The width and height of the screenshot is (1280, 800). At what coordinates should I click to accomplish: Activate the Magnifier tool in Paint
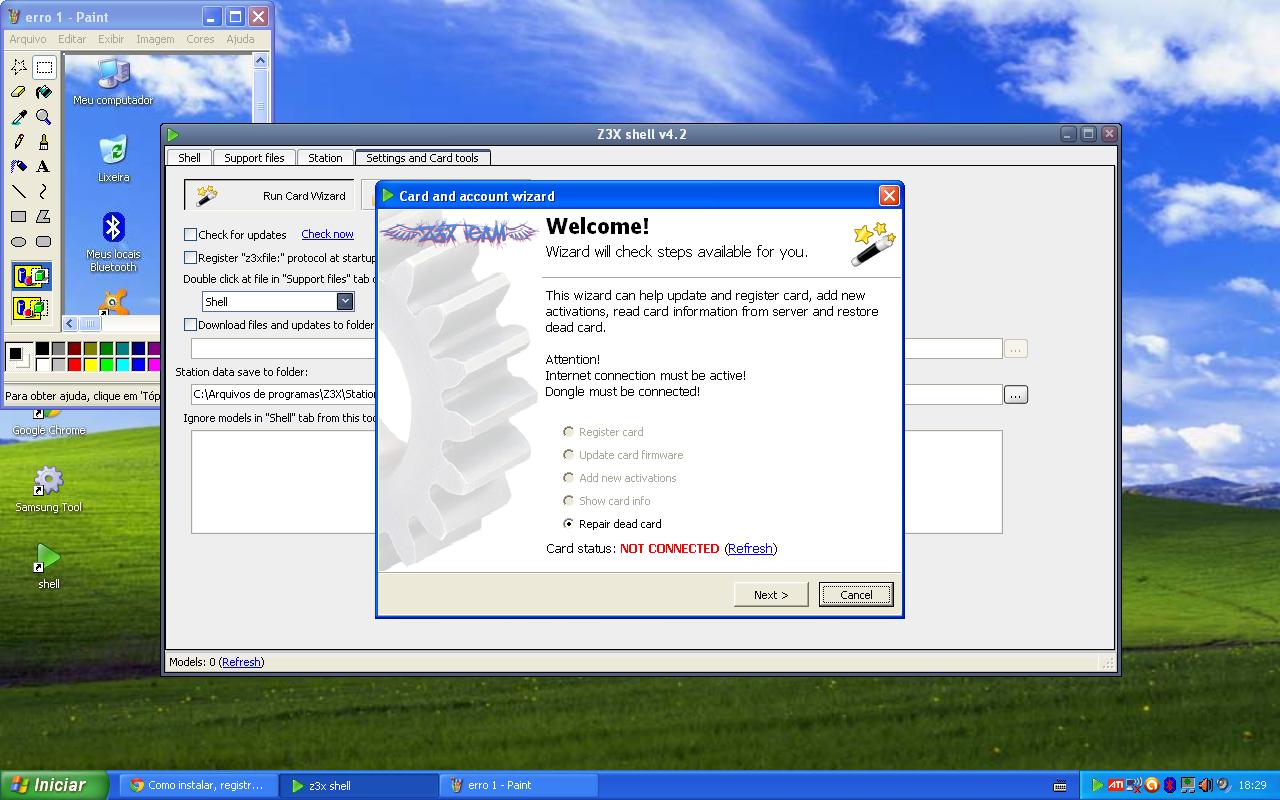[x=43, y=117]
